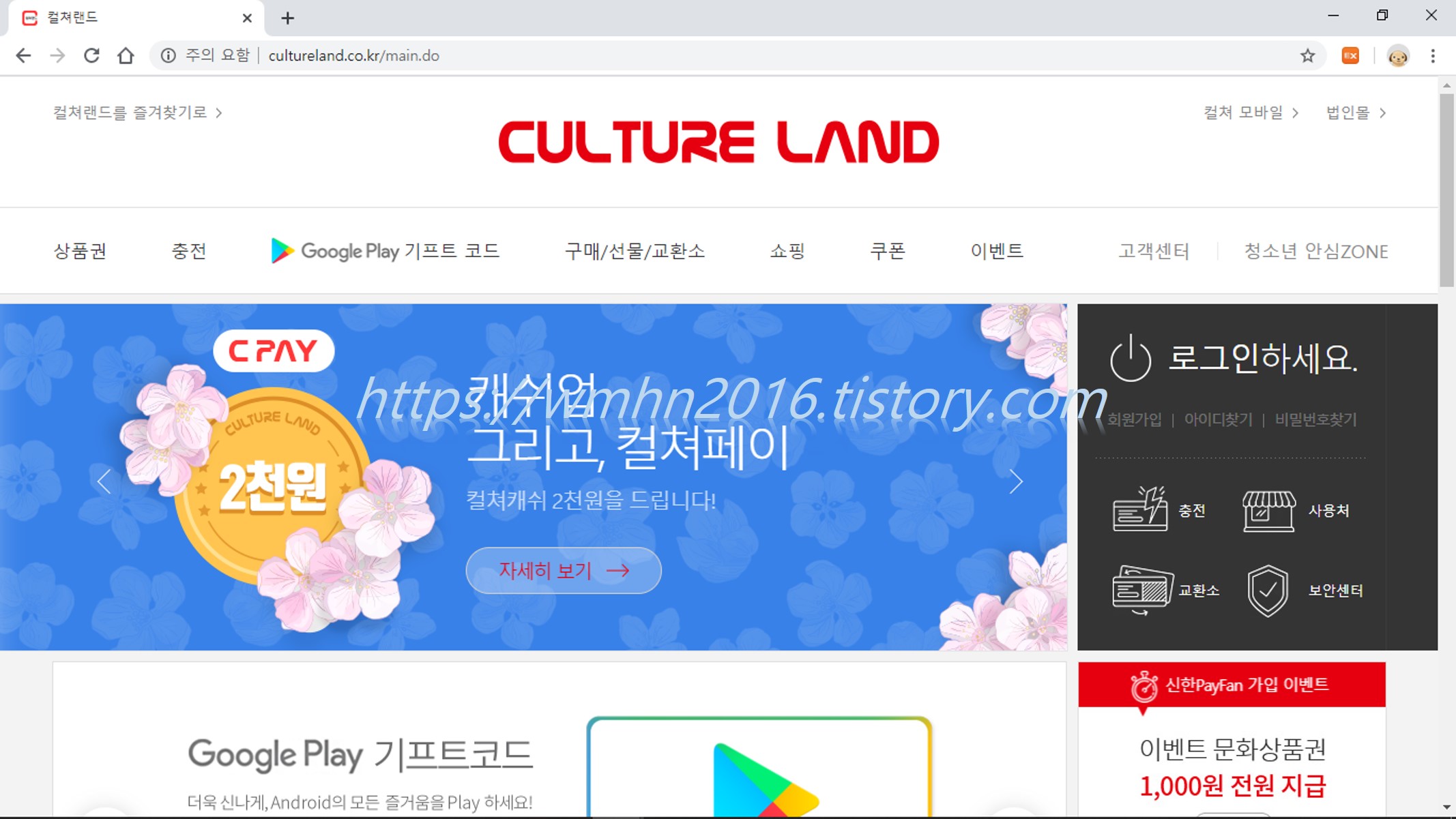Open 고객센터 link

click(1153, 251)
